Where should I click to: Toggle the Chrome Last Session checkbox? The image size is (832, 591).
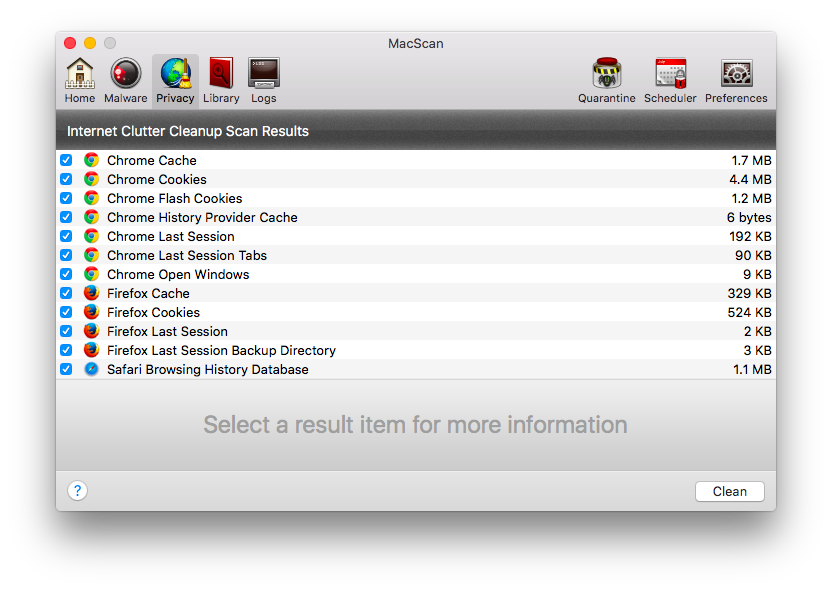click(66, 236)
